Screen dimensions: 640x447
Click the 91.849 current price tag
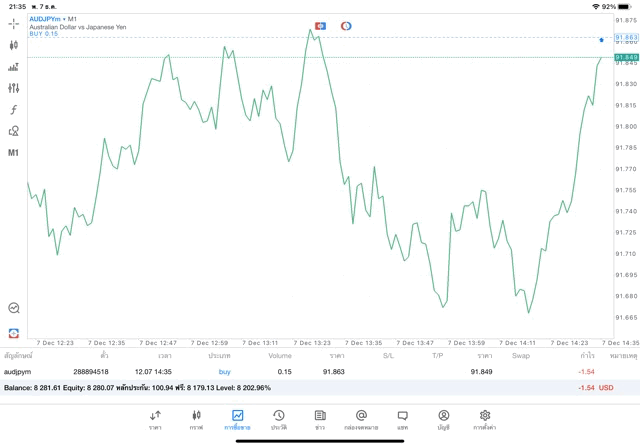[626, 57]
